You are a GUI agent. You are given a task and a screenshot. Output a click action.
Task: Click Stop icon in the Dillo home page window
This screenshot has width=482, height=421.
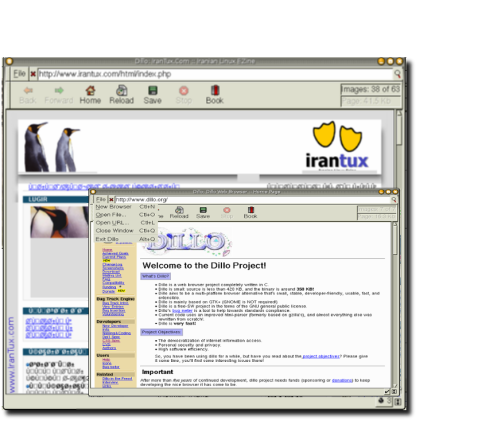tap(227, 210)
